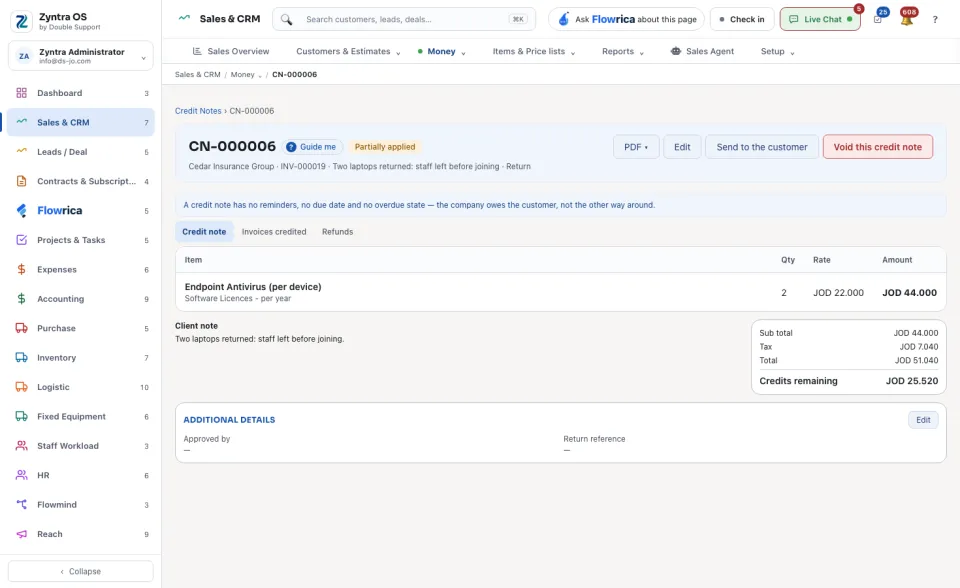Open the PDF options dropdown
Screen dimensions: 960x588
(636, 147)
